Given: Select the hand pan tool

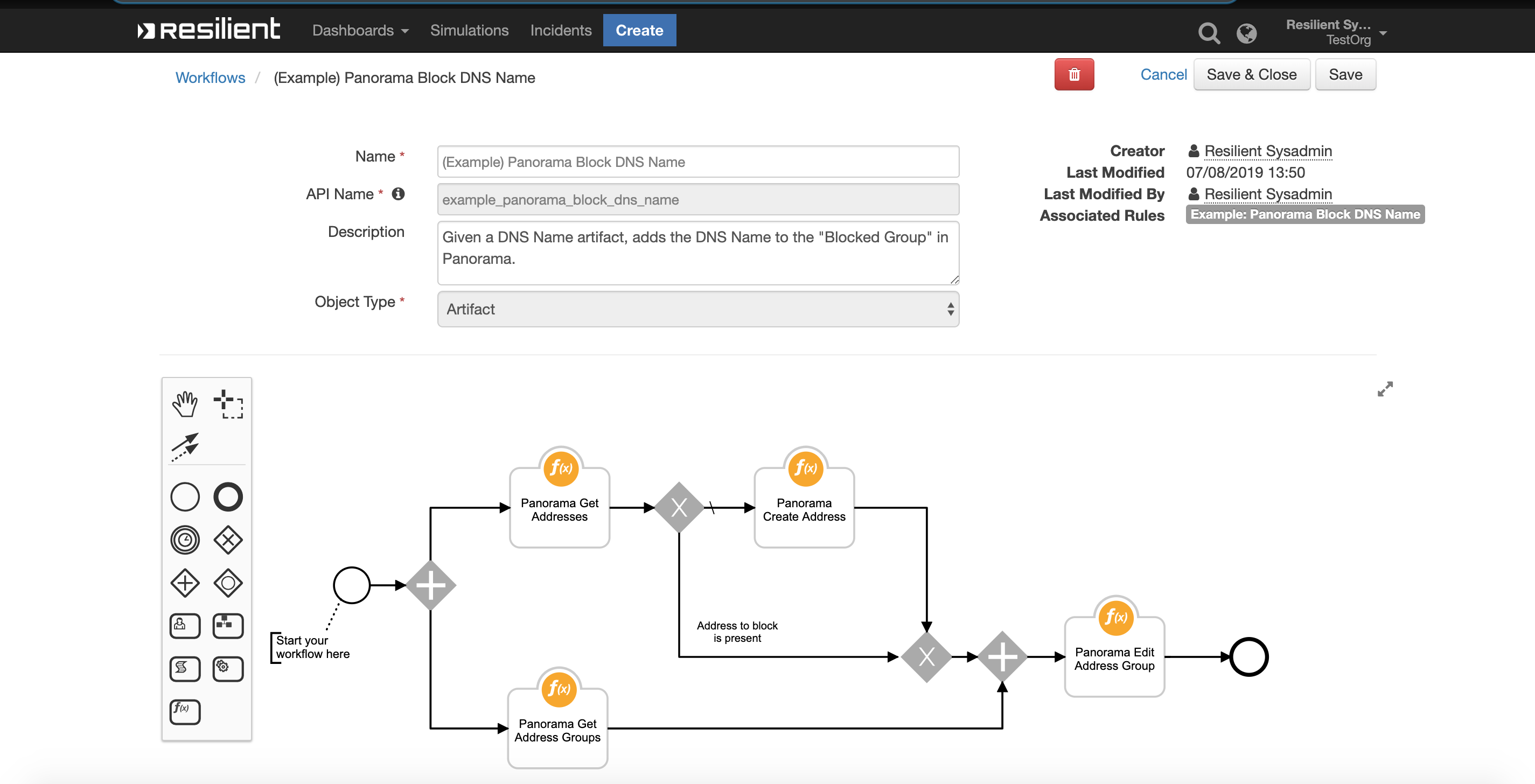Looking at the screenshot, I should coord(185,404).
